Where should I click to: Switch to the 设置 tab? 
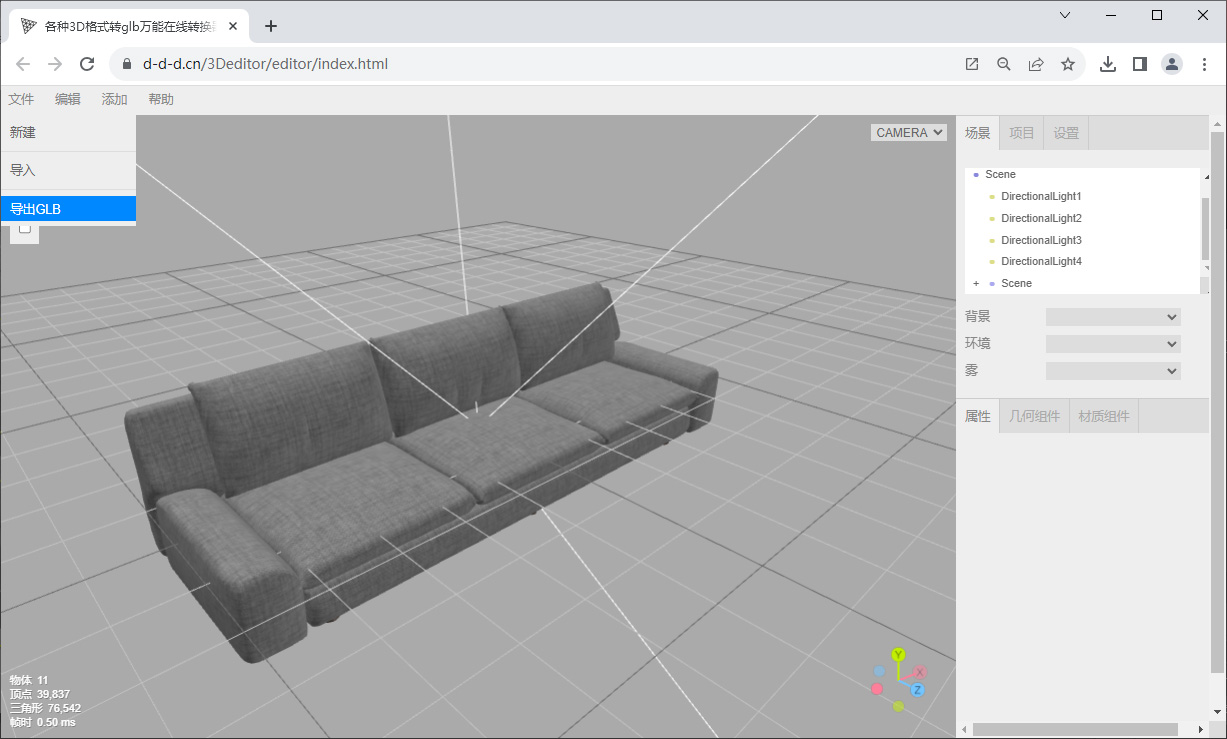coord(1066,133)
